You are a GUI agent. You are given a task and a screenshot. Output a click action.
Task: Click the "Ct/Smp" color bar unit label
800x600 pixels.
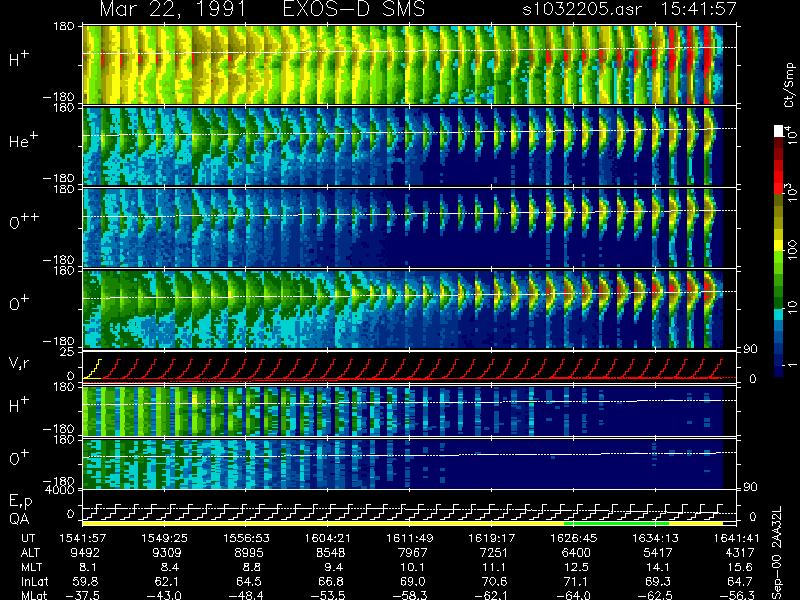pyautogui.click(x=790, y=85)
